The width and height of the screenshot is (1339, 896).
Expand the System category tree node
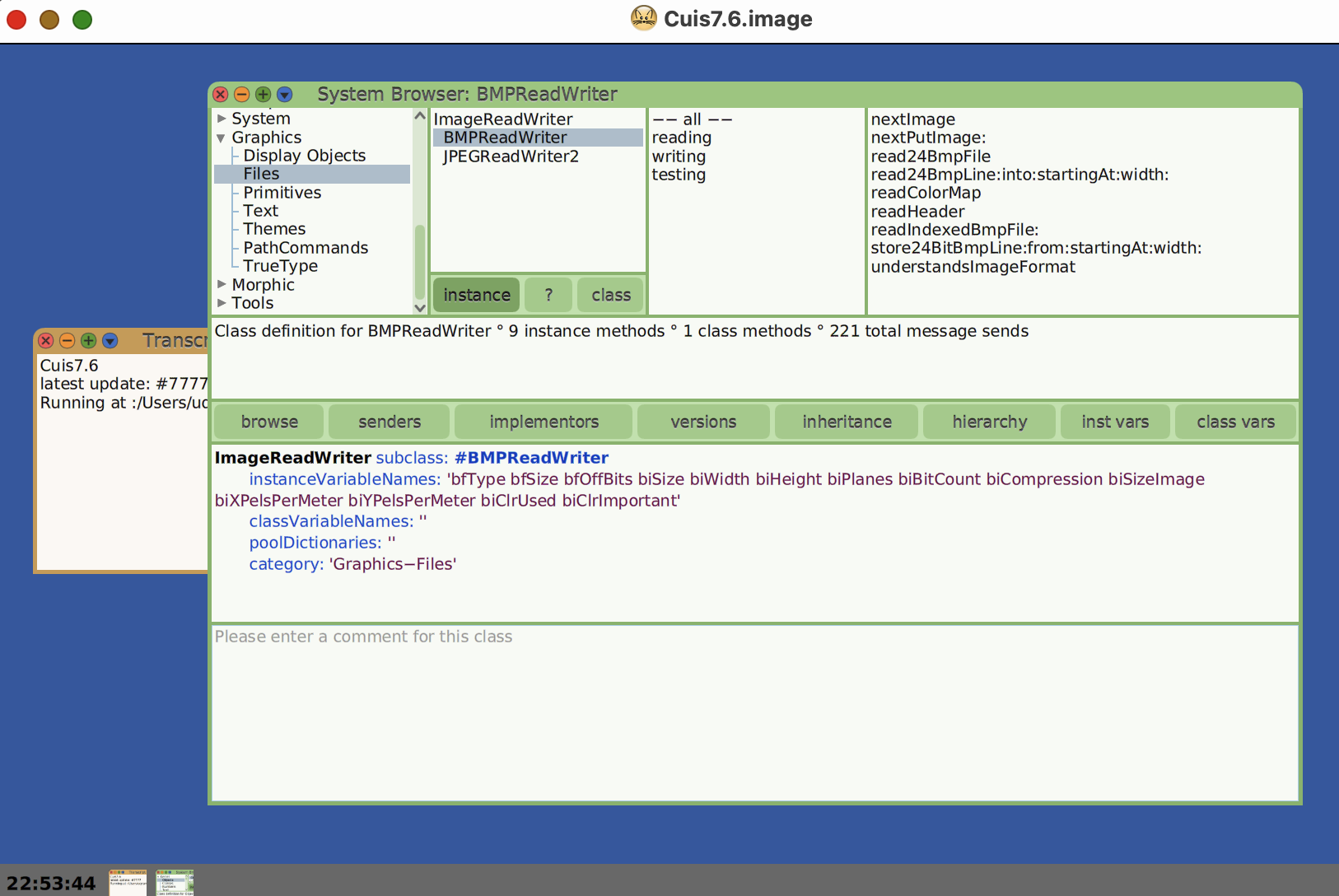[222, 119]
